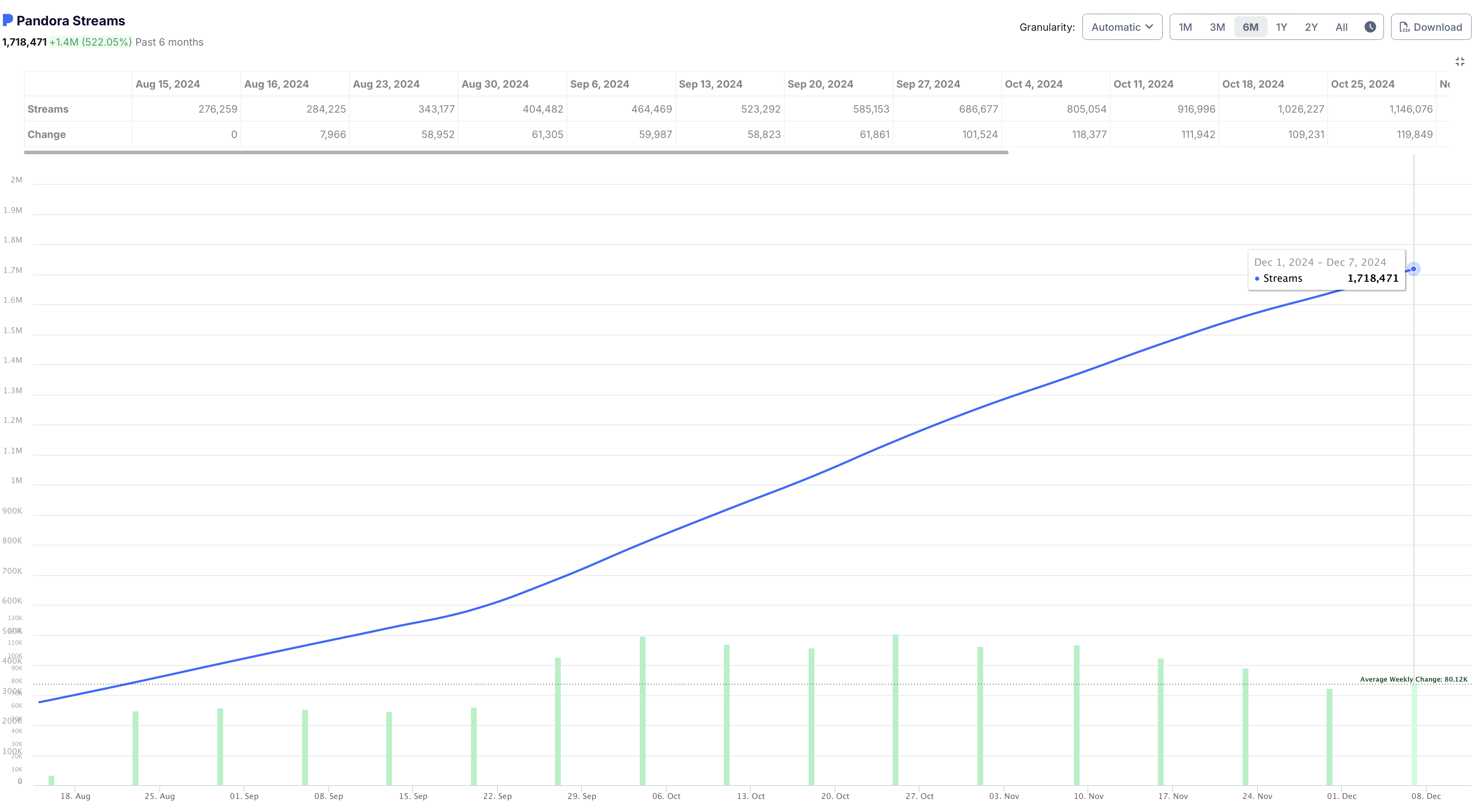Select the 1M time range
The image size is (1473, 812).
point(1185,27)
